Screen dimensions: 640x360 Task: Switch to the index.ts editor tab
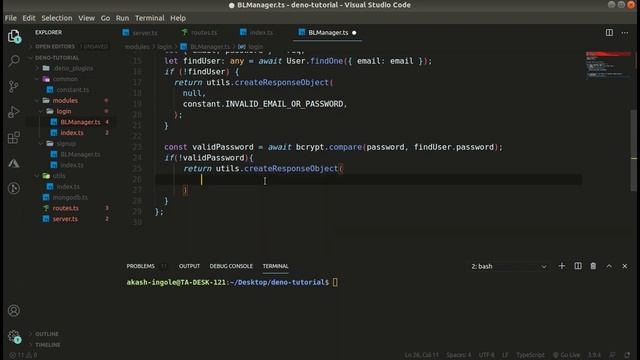point(261,33)
